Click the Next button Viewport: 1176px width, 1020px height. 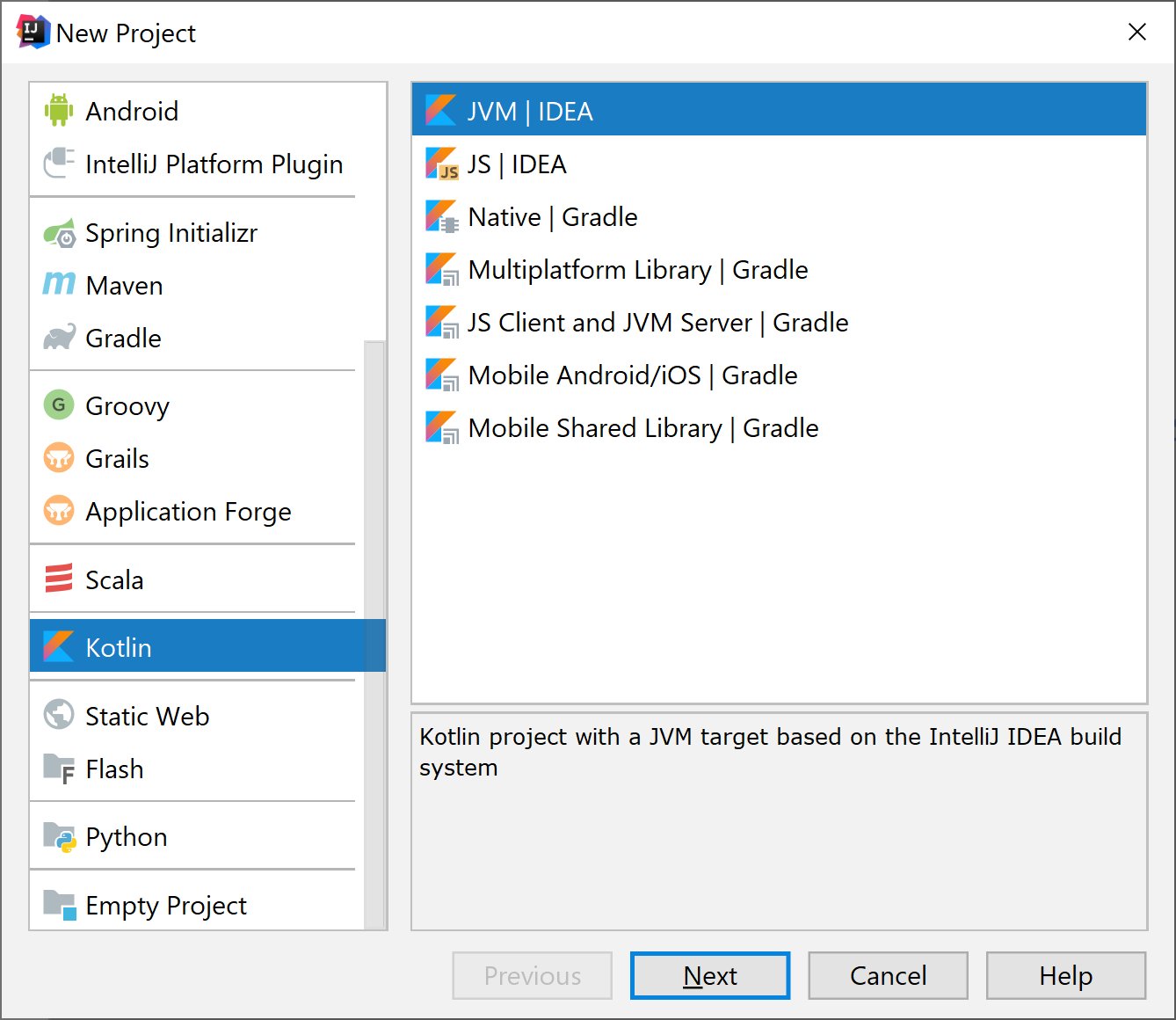[709, 975]
